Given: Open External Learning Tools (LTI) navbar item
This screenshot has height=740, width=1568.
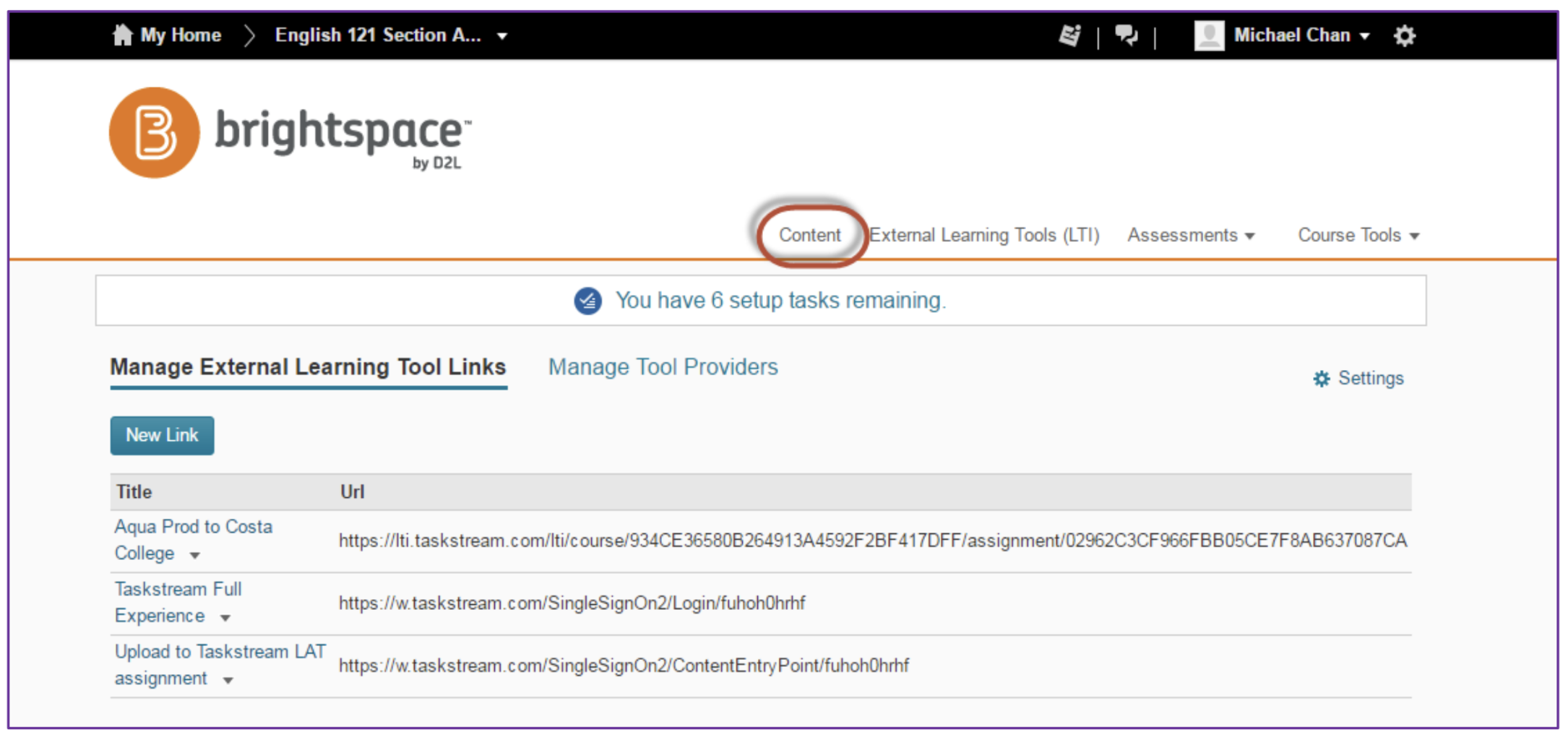Looking at the screenshot, I should coord(984,235).
